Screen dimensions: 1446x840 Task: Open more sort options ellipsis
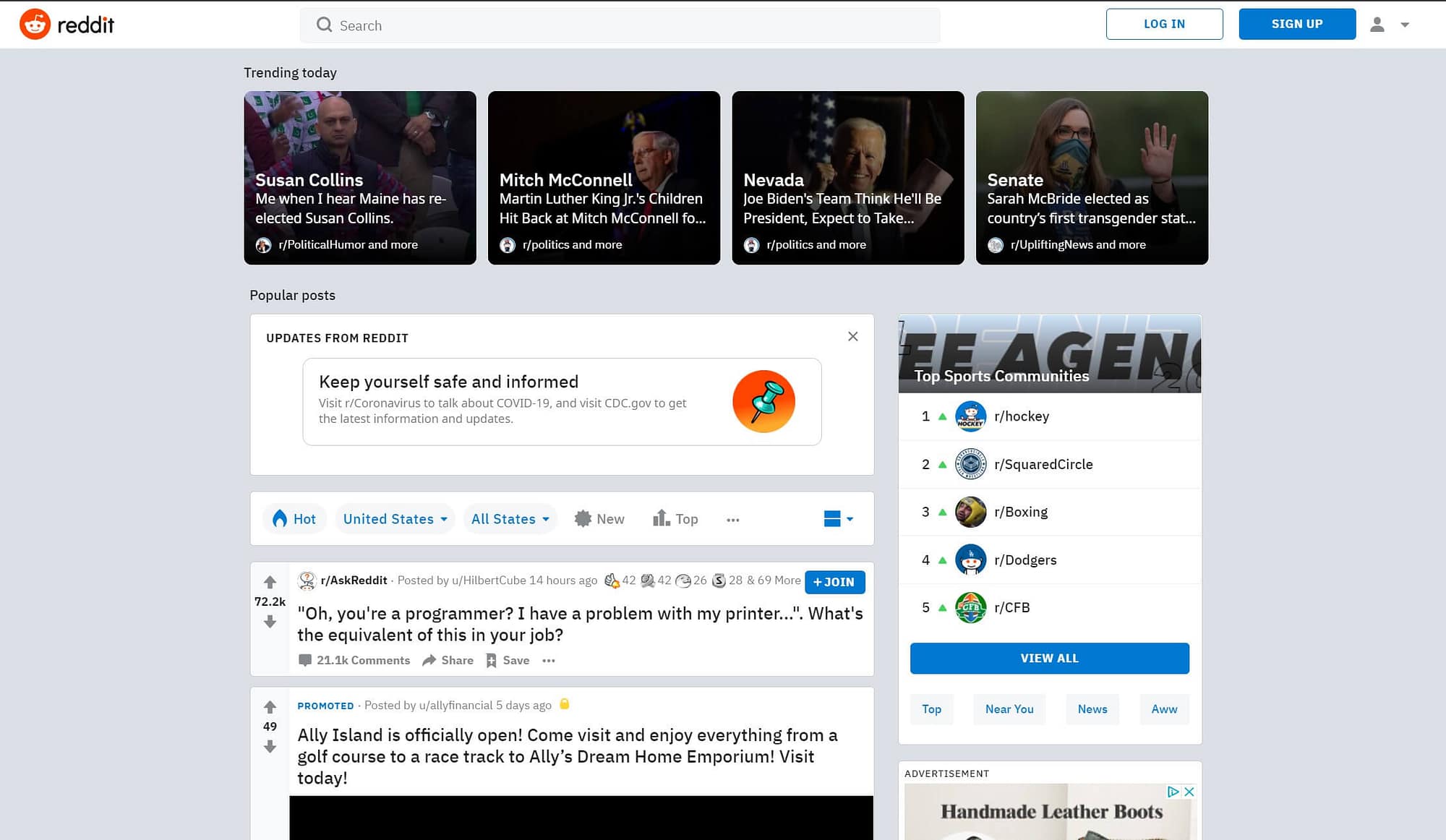[x=732, y=520]
